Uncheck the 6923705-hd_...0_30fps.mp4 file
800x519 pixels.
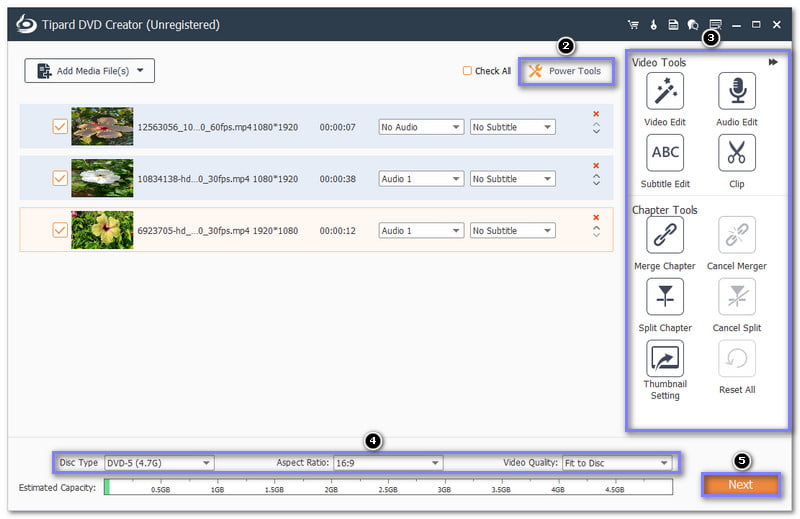[x=60, y=230]
